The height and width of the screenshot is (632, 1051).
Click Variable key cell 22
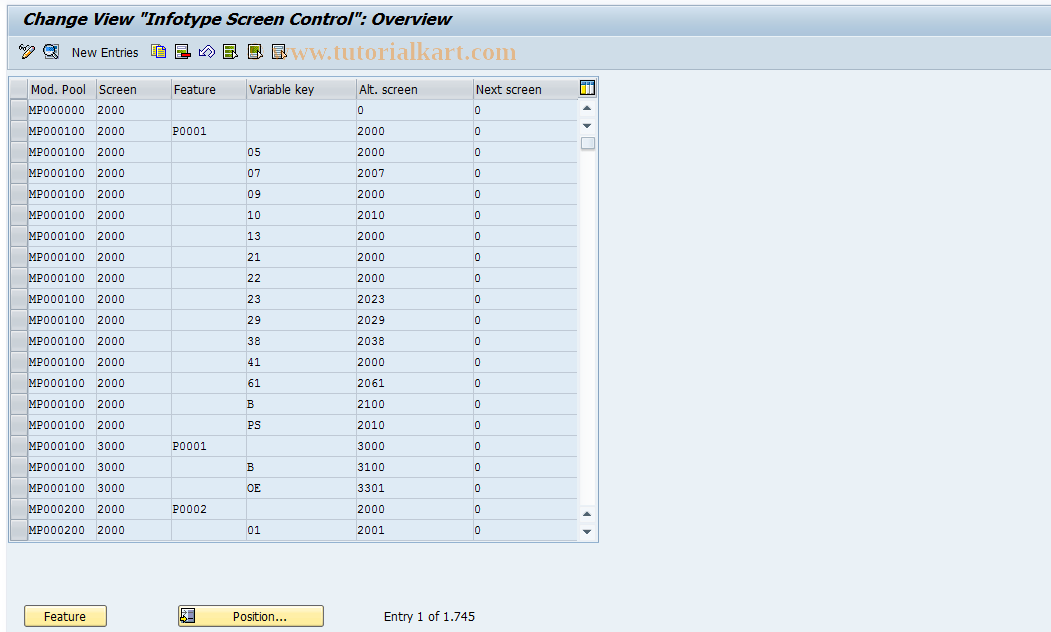click(x=301, y=278)
